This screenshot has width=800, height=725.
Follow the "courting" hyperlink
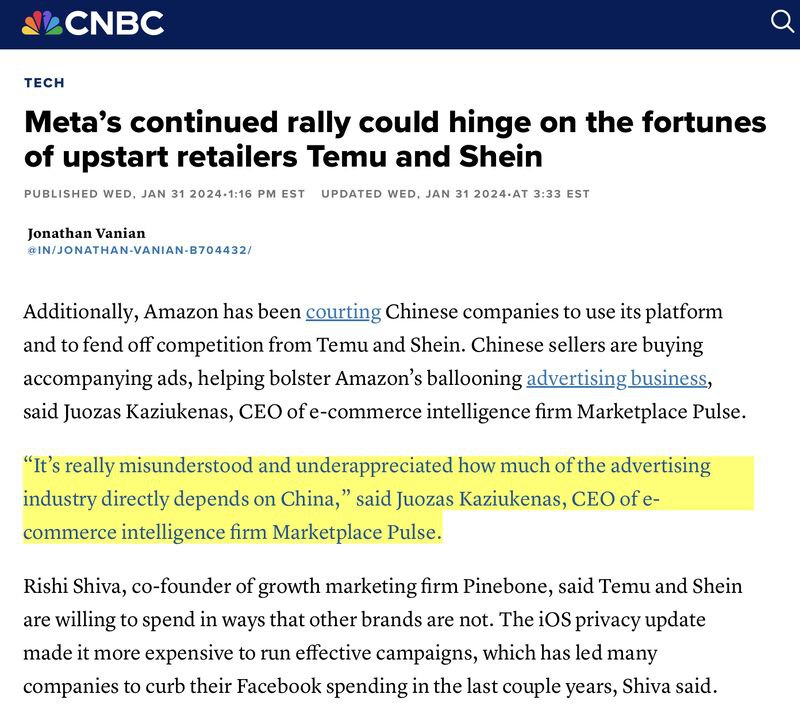pyautogui.click(x=343, y=312)
